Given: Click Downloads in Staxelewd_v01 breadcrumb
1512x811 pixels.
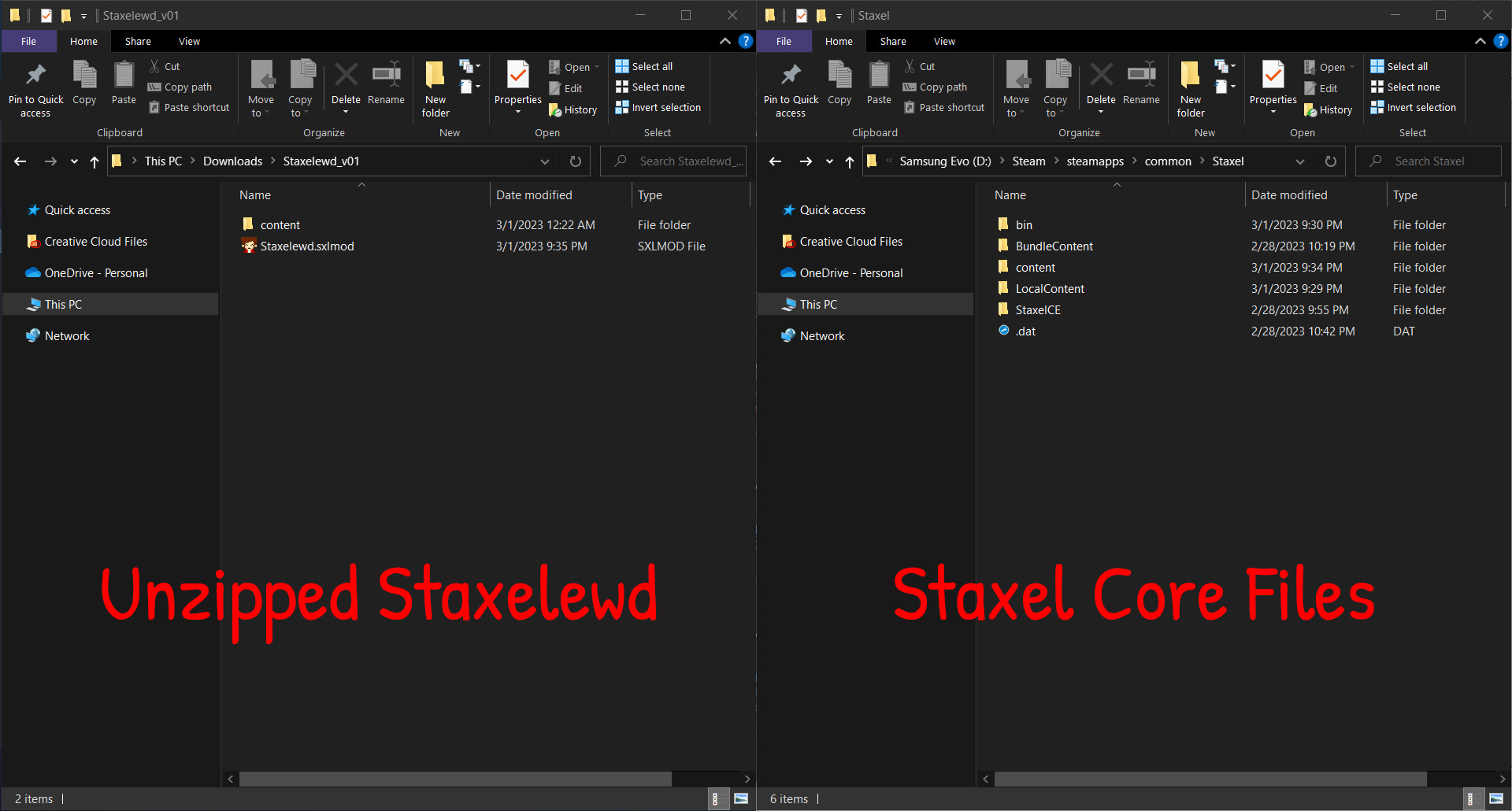Looking at the screenshot, I should (x=232, y=161).
